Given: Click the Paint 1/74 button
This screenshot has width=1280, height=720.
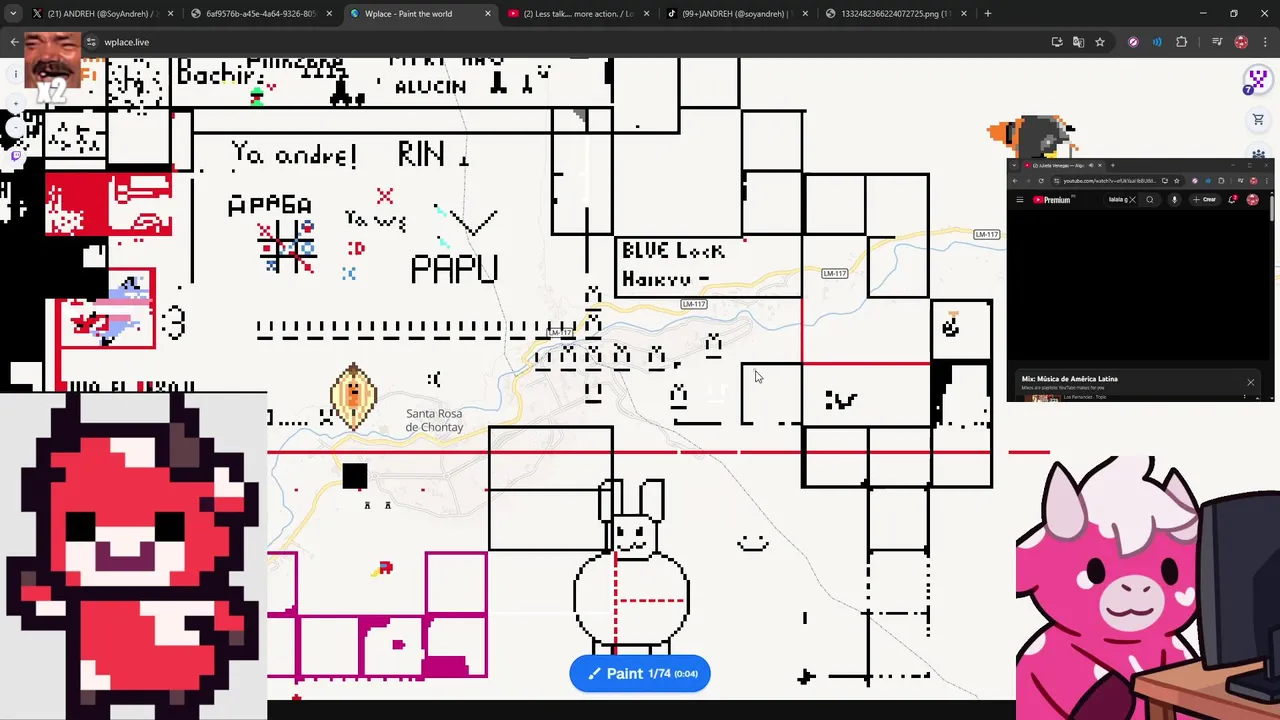Looking at the screenshot, I should click(x=640, y=674).
